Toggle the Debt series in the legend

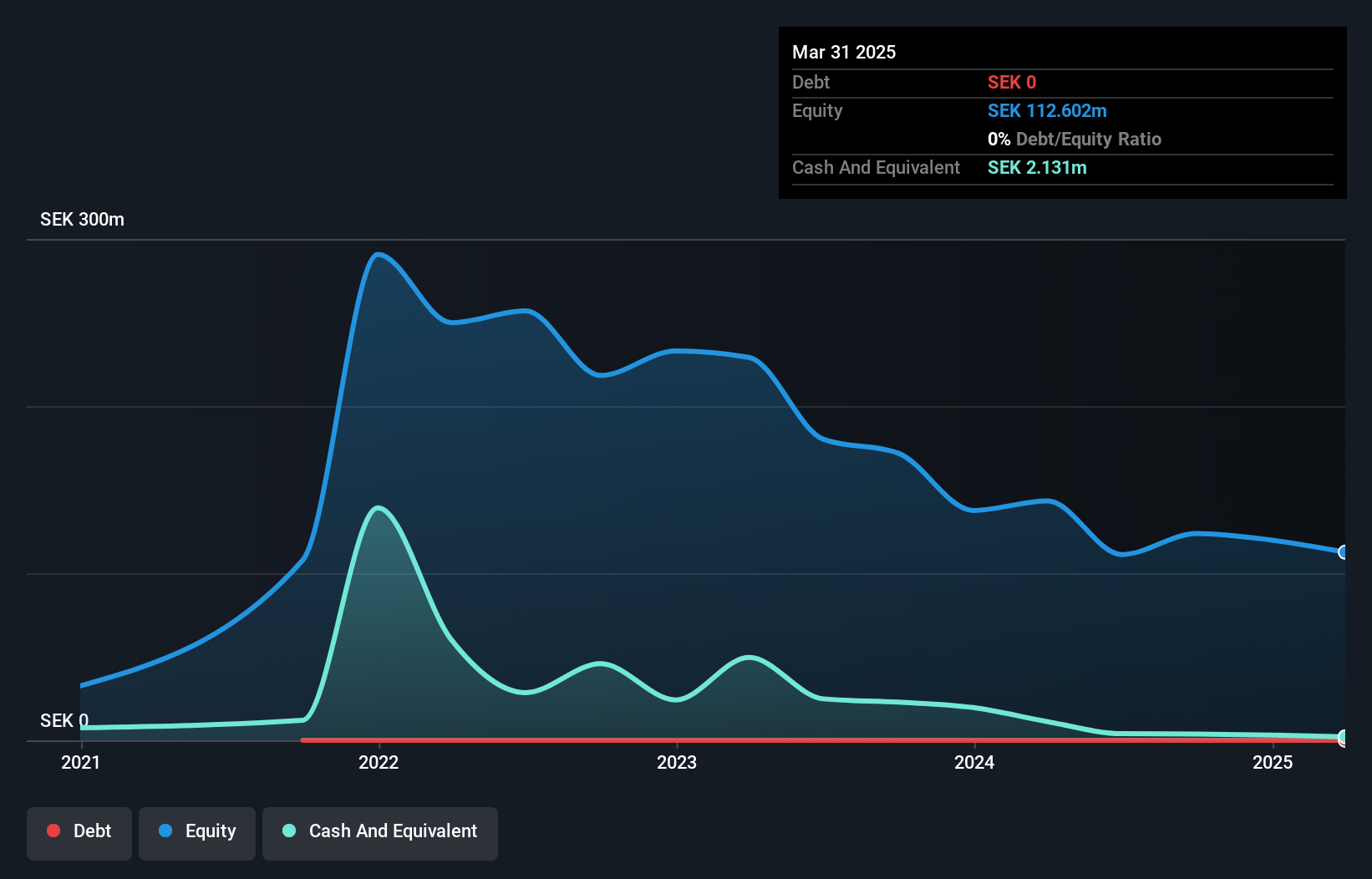coord(79,833)
